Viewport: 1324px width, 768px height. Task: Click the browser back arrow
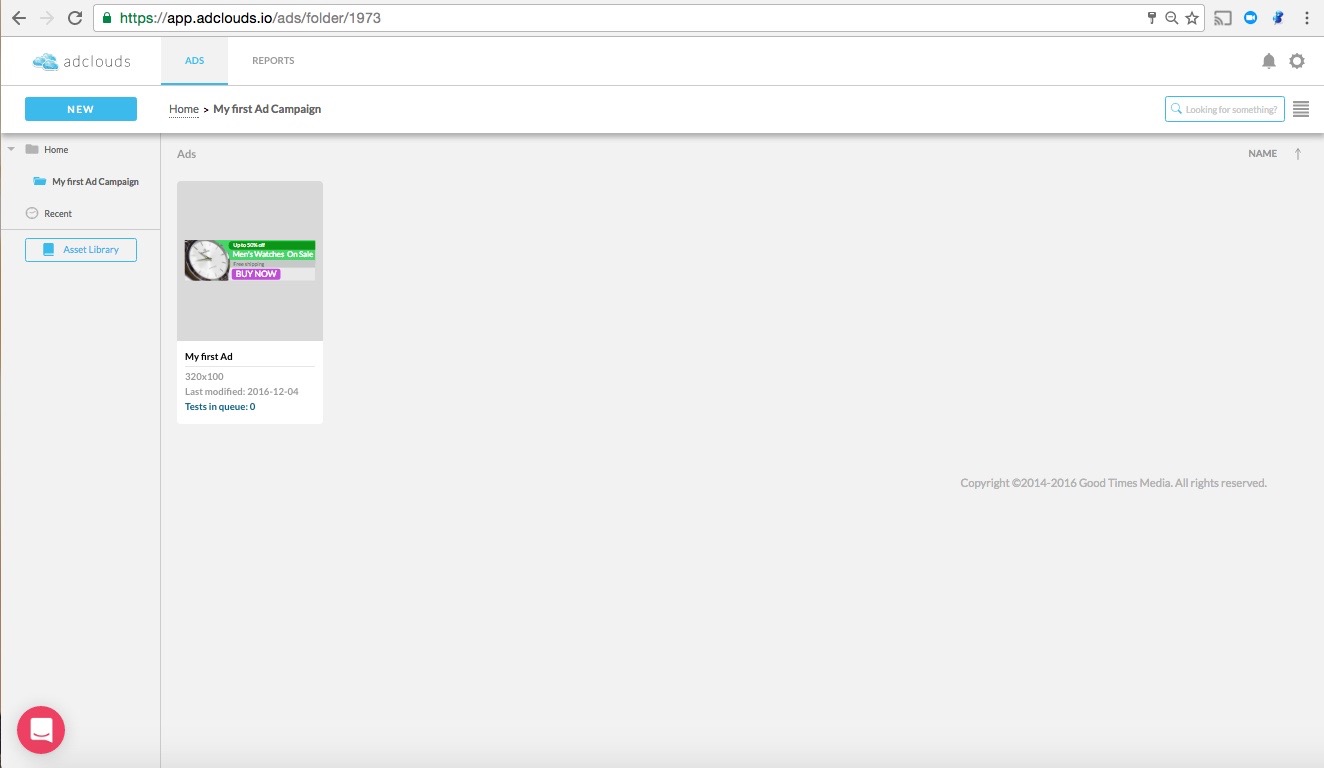point(19,18)
